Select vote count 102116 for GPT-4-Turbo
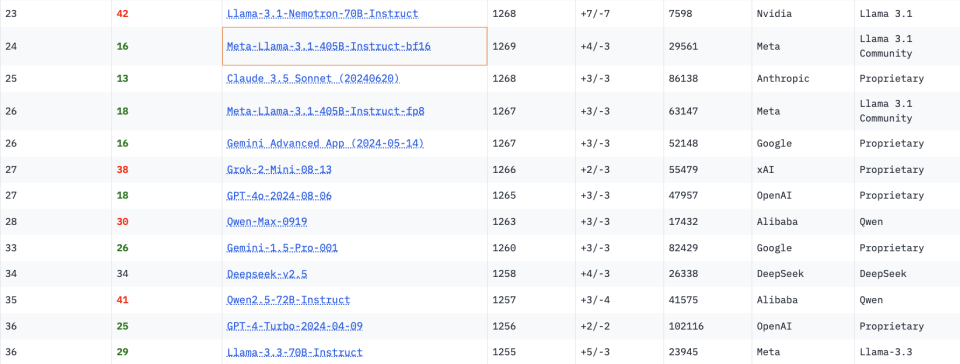The image size is (960, 364). tap(686, 326)
